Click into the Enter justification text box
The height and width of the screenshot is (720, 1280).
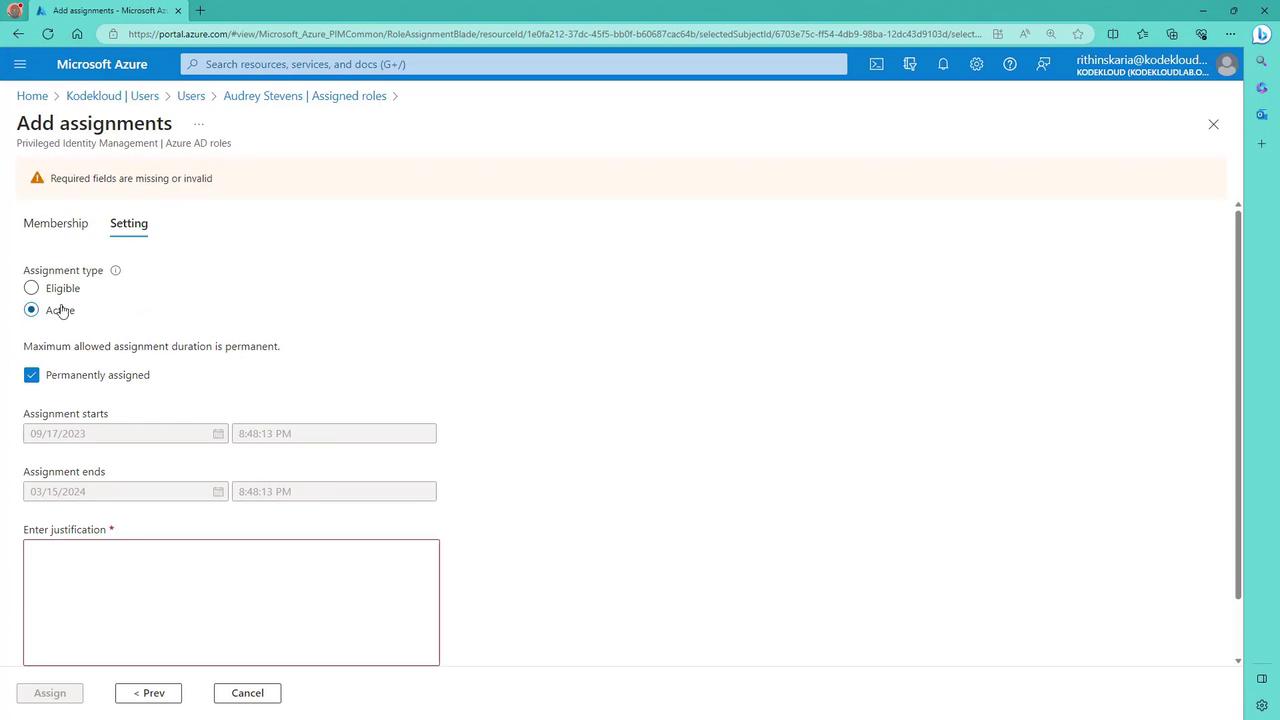[231, 602]
